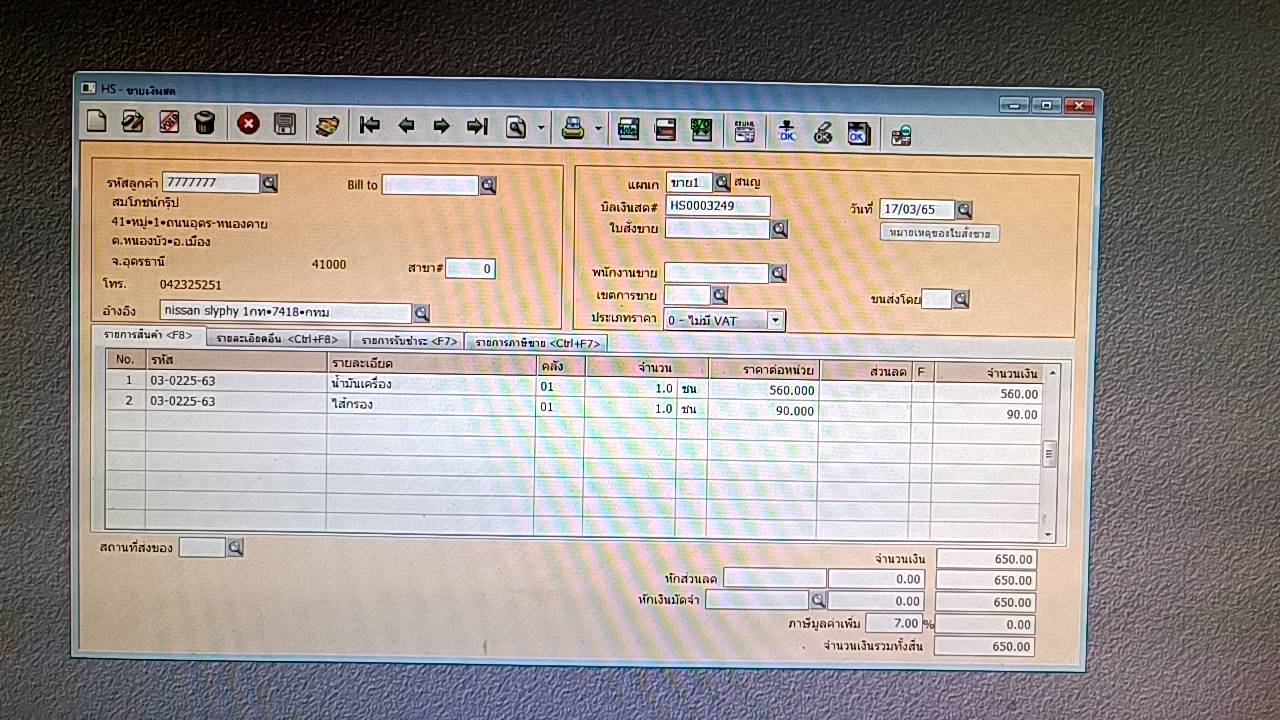Viewport: 1280px width, 720px height.
Task: Open dropdown arrow beside printer icon
Action: click(598, 129)
